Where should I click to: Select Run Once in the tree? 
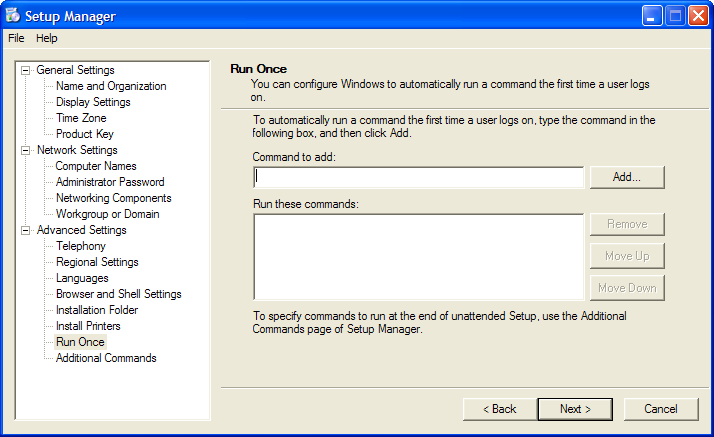click(80, 342)
